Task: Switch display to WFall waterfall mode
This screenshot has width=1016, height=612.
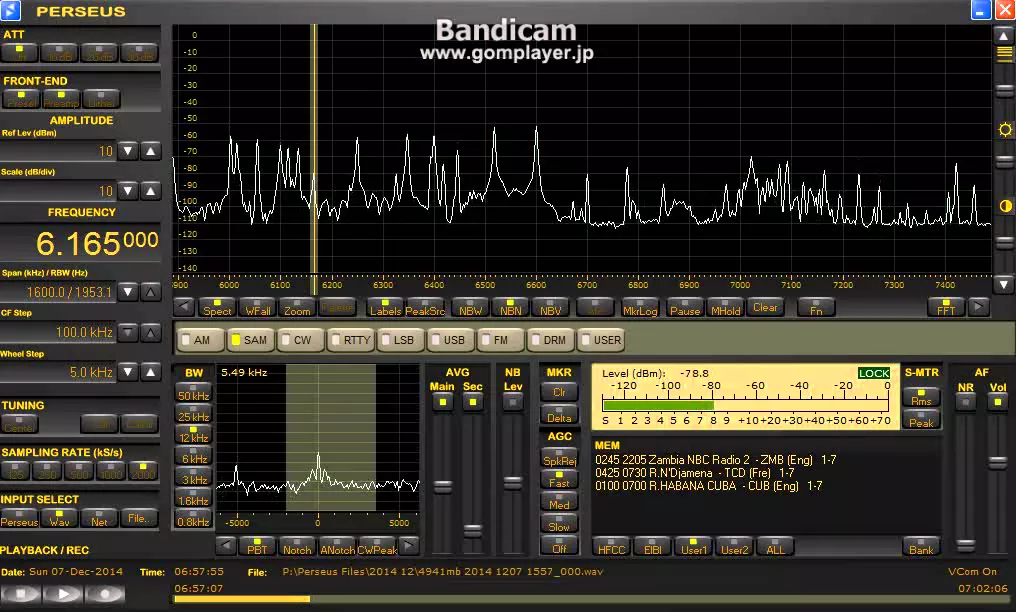Action: click(x=257, y=308)
